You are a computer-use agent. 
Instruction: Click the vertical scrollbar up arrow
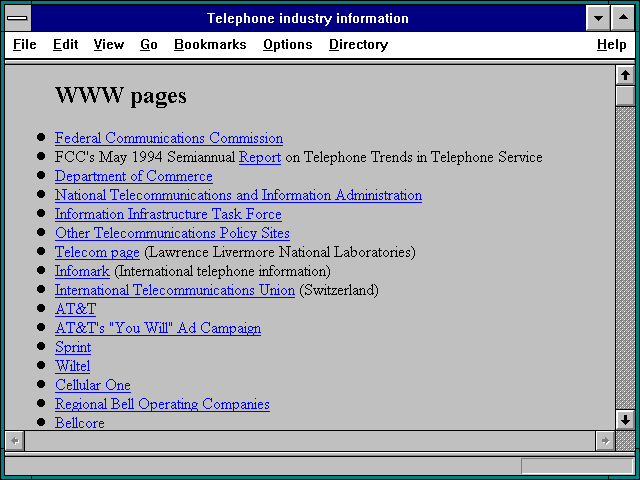point(625,75)
